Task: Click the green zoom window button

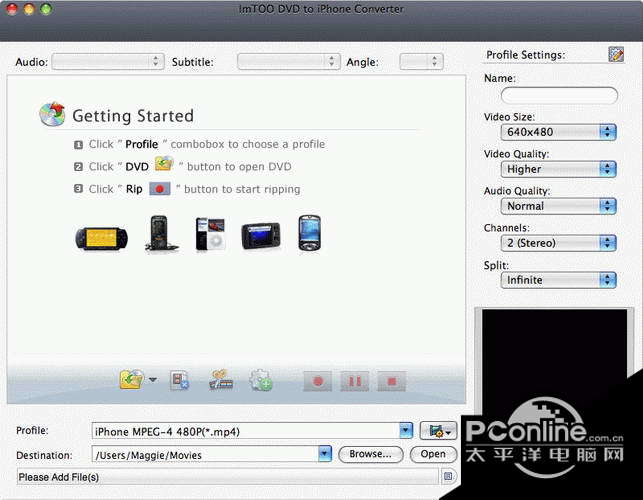Action: [x=46, y=8]
